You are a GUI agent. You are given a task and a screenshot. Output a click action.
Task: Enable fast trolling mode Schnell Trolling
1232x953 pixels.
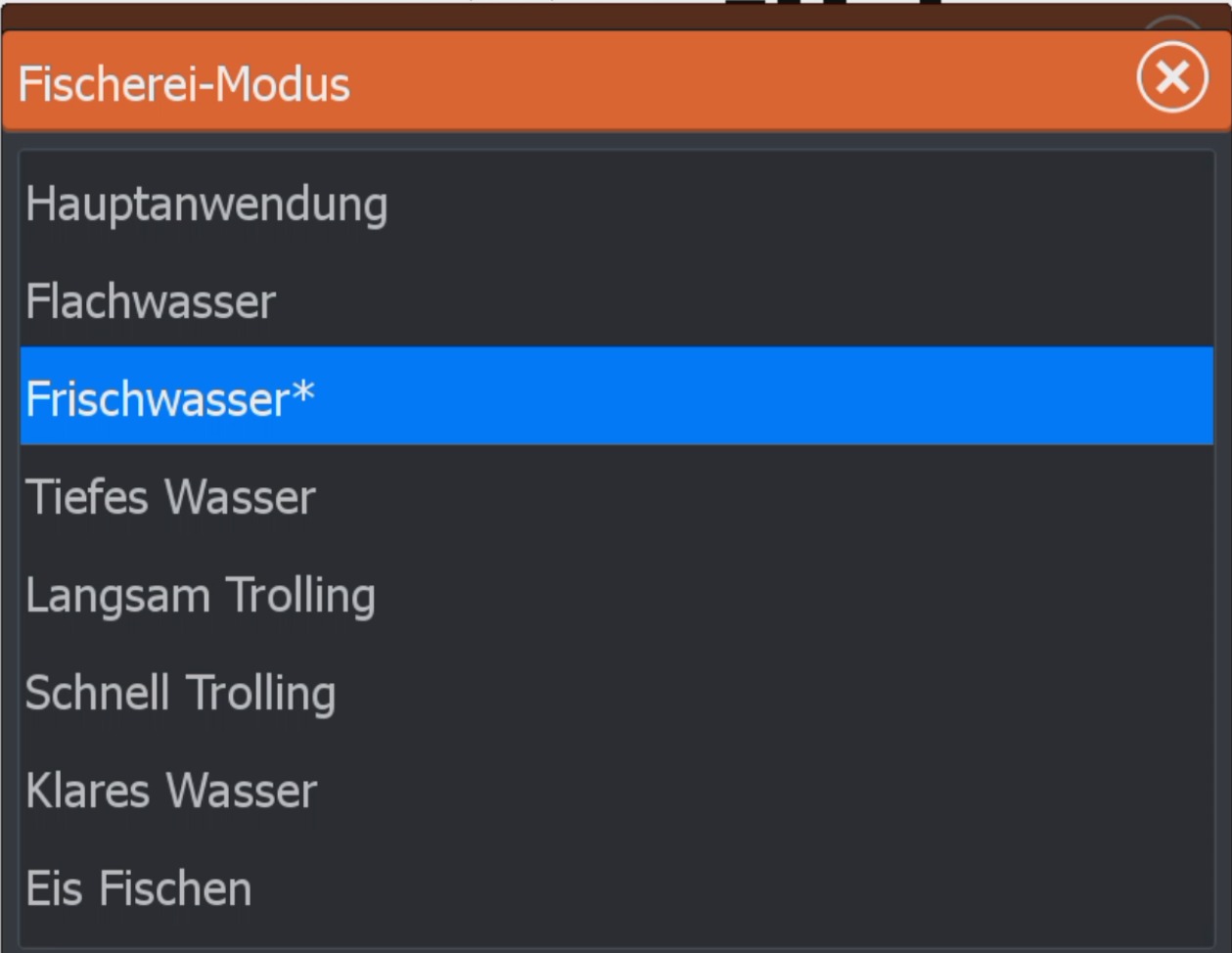coord(181,693)
